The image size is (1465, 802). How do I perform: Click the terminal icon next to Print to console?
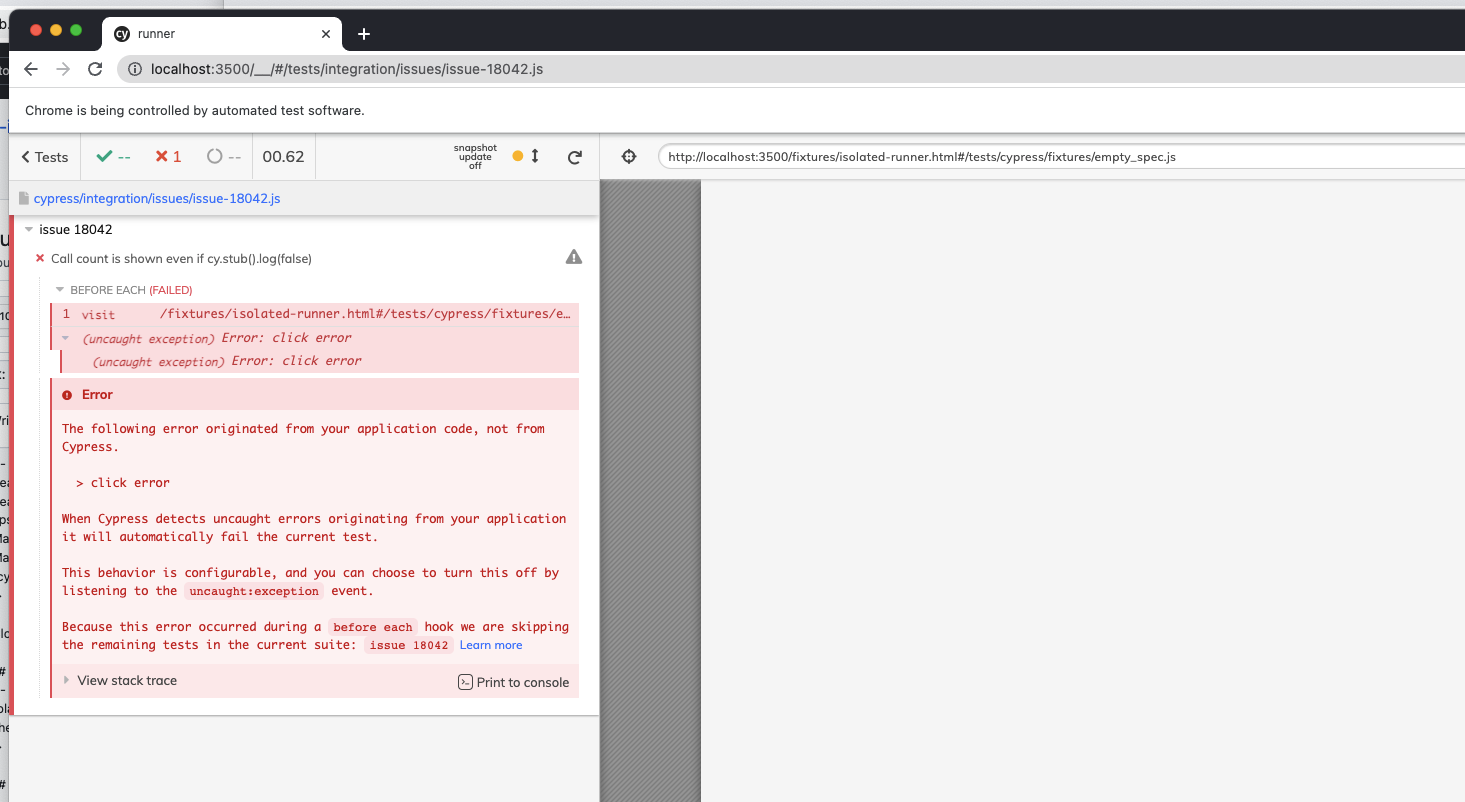coord(464,682)
